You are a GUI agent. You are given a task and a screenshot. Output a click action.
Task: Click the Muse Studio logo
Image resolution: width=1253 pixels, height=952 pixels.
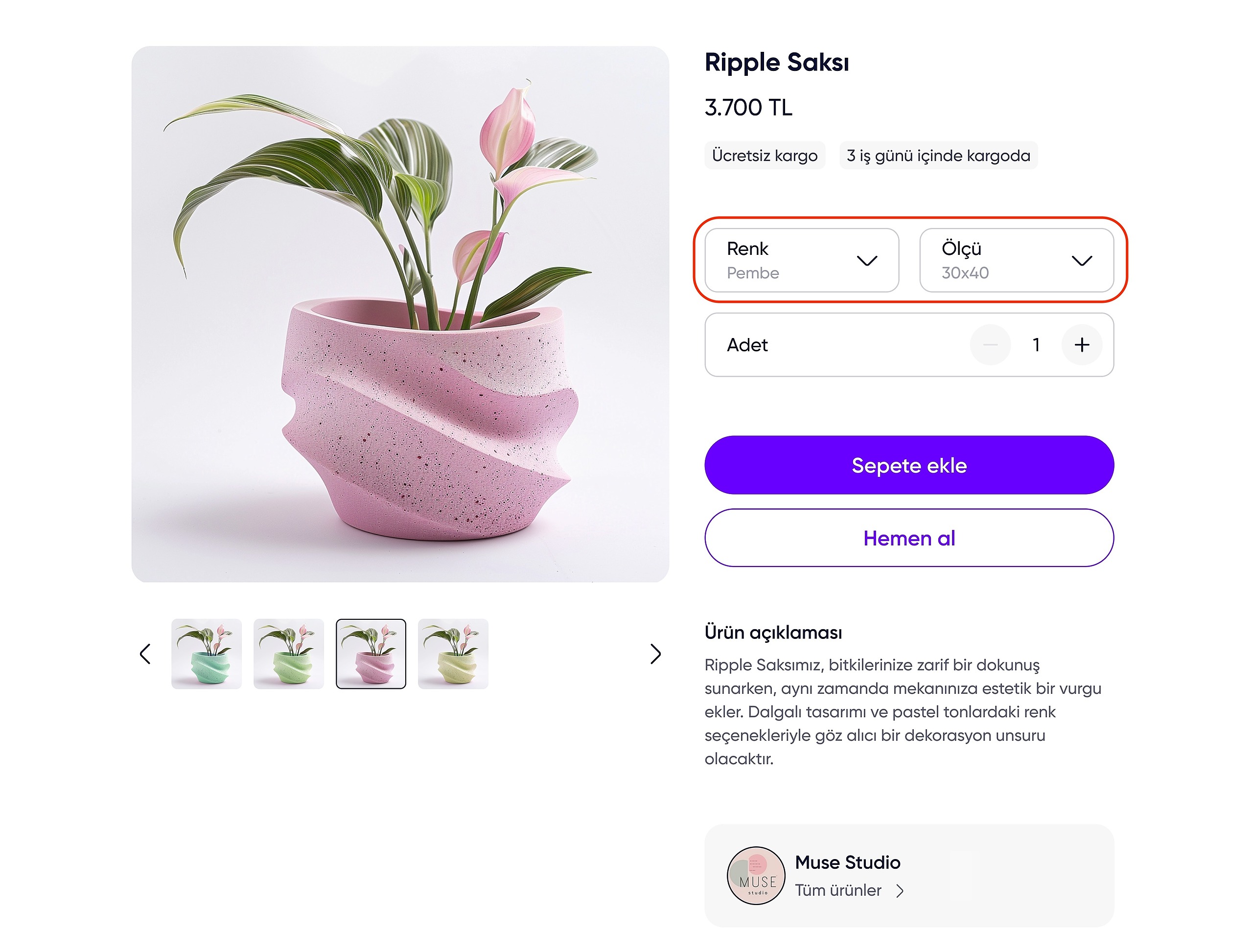point(756,875)
